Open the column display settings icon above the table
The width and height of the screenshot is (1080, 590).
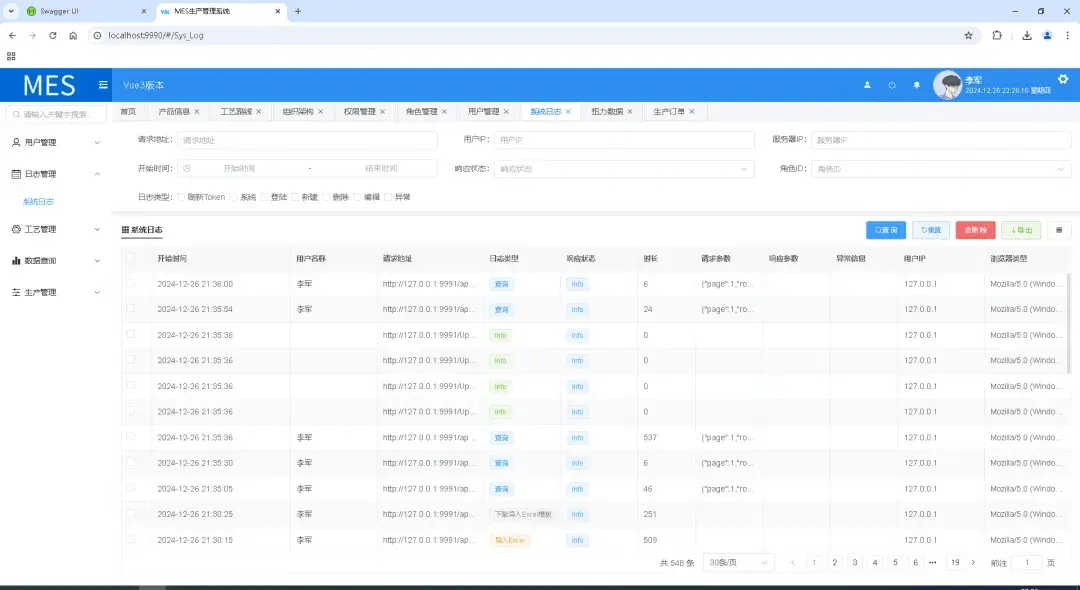click(x=1058, y=230)
